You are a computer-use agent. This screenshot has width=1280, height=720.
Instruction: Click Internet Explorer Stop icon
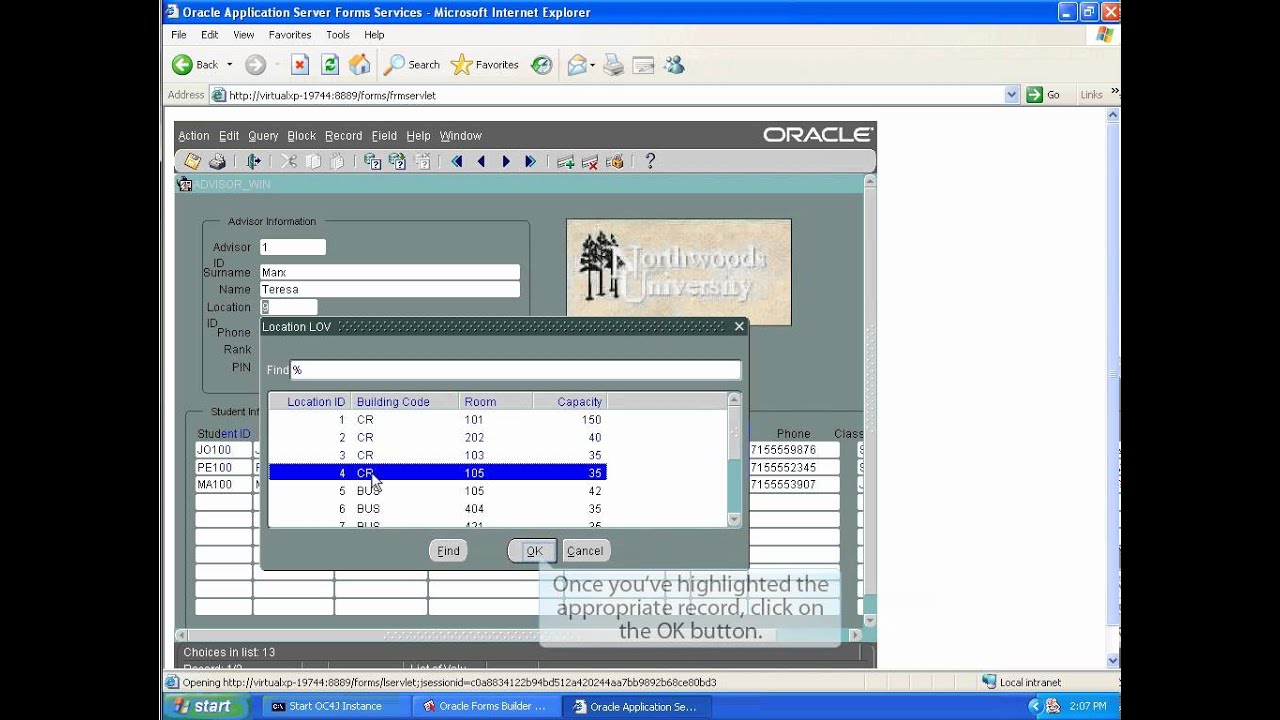pos(300,65)
